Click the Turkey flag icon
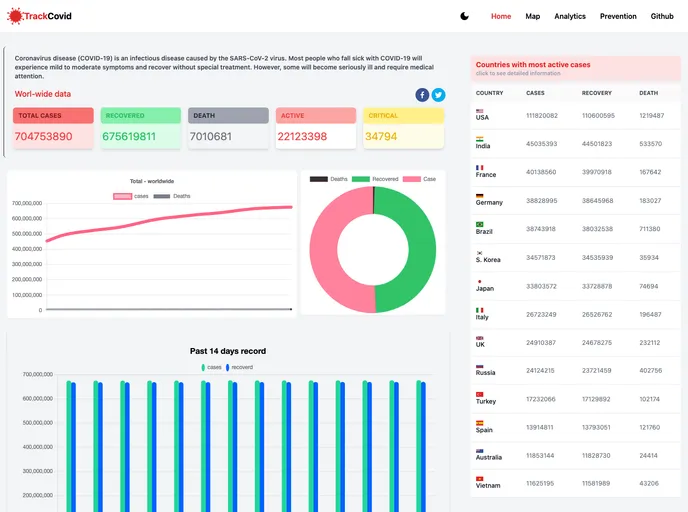Image resolution: width=688 pixels, height=512 pixels. [480, 395]
